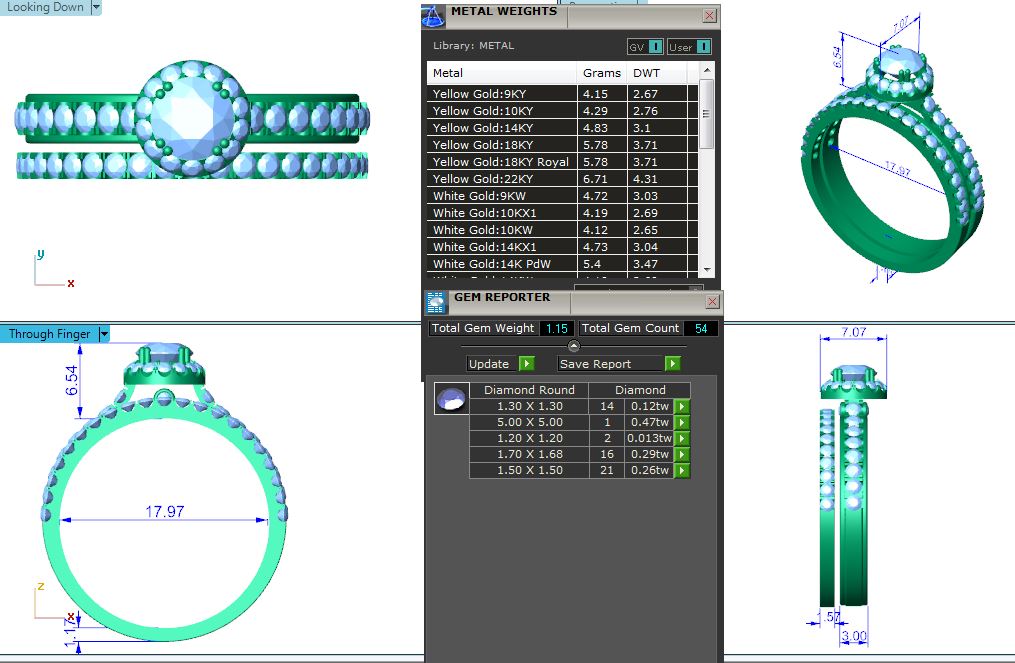Click green arrow on 1.70 X 1.68 row
Screen dimensions: 1015x663
(x=682, y=454)
